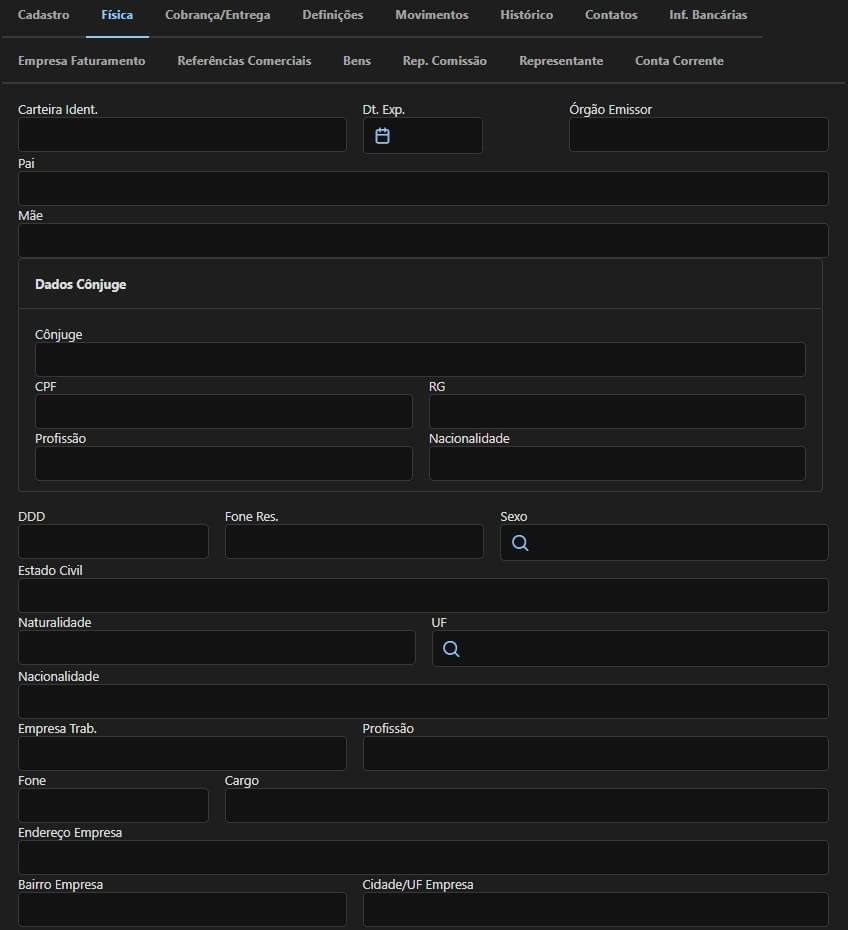Focus the Cônjuge name field

[420, 359]
